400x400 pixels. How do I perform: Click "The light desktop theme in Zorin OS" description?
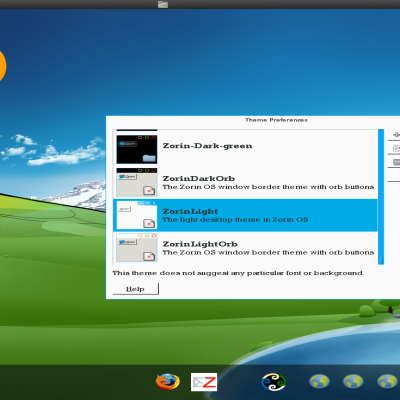[x=235, y=220]
